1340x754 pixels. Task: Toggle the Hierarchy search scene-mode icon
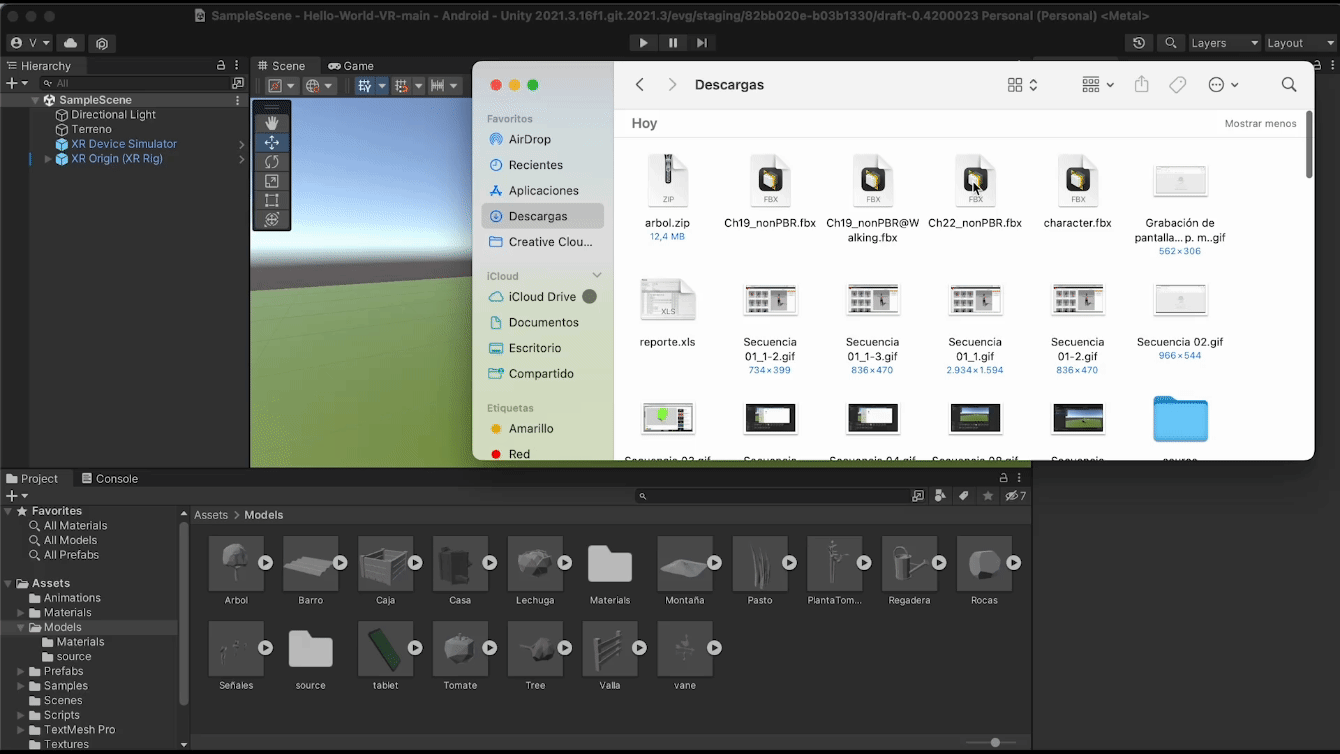pos(237,83)
